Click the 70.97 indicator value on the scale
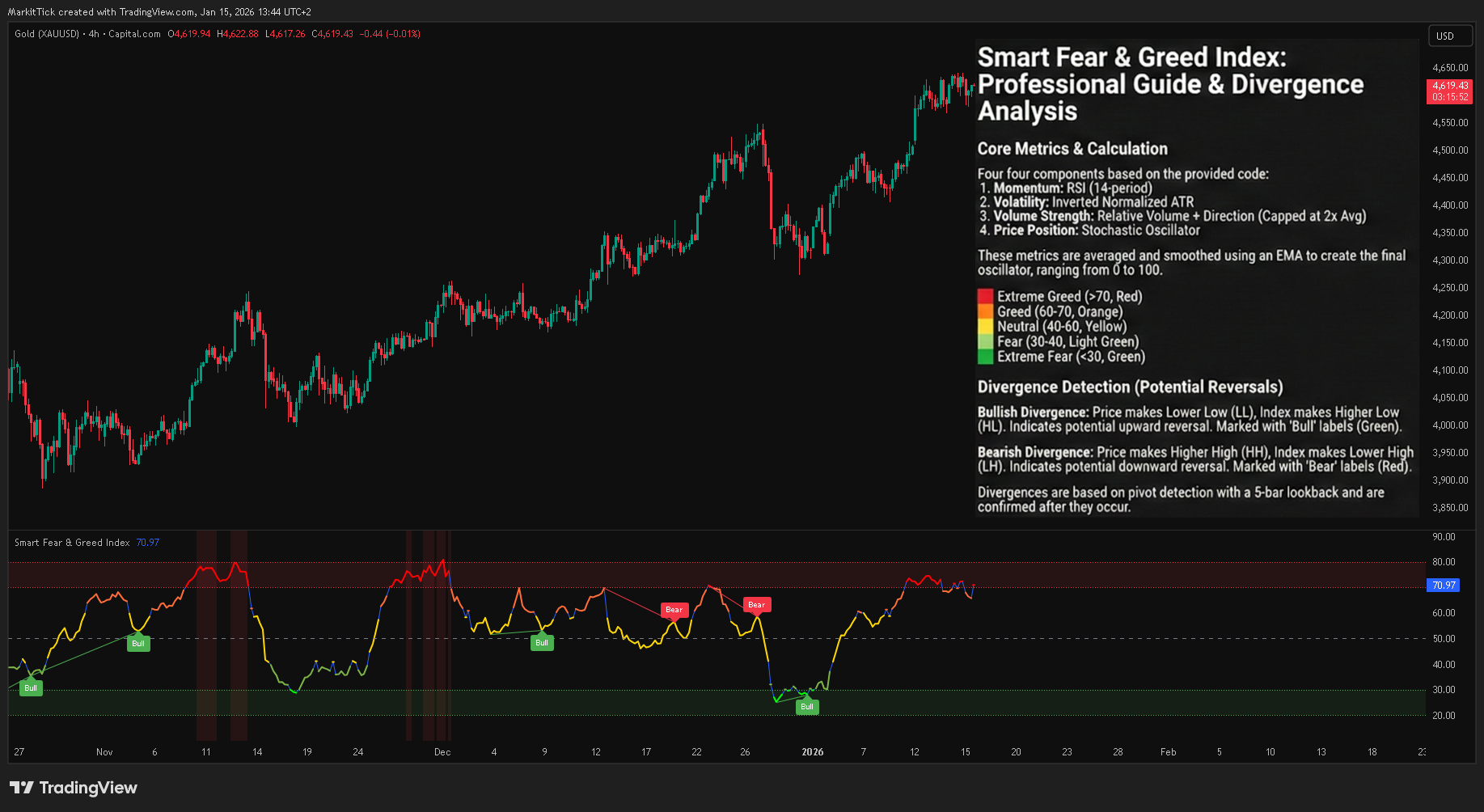 1444,585
